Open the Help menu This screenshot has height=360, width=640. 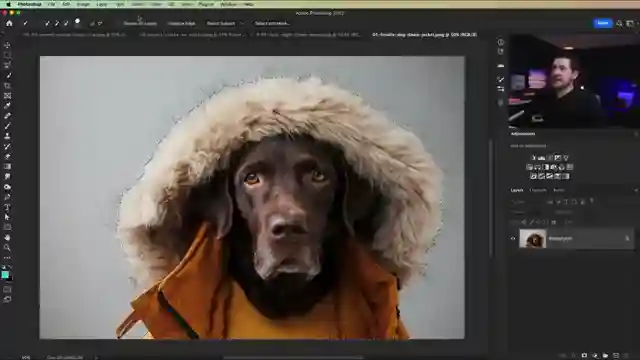click(x=248, y=4)
